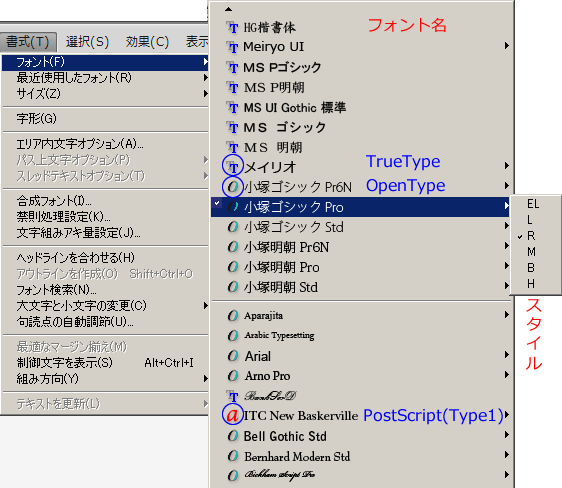
Task: Click OpenType icon beside 小塚明朝 Std
Action: click(233, 287)
